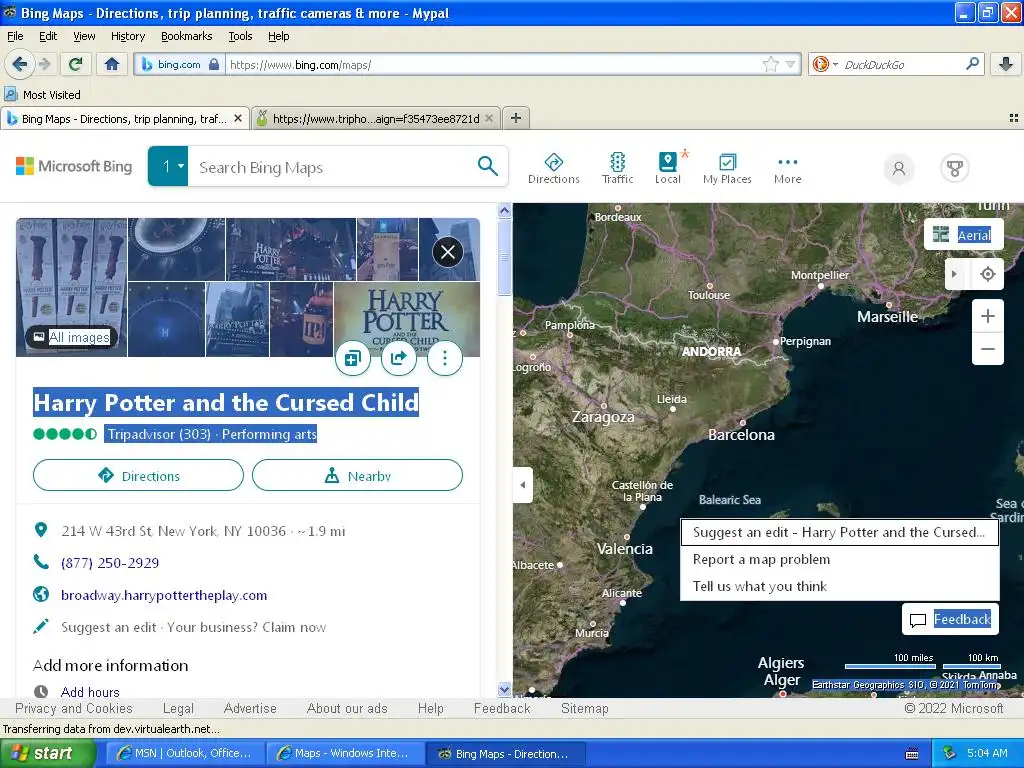Open the Sitemap footer link
This screenshot has width=1024, height=768.
[x=584, y=709]
